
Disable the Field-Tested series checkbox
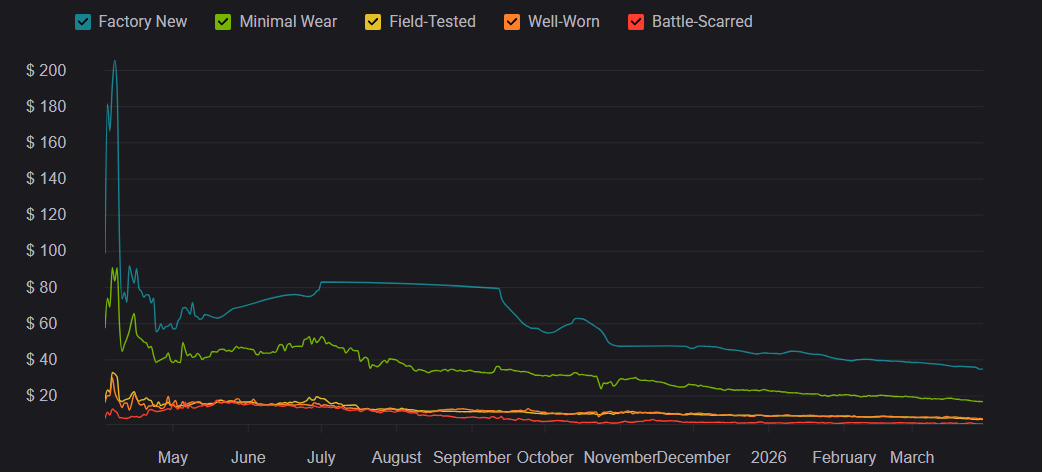coord(373,21)
